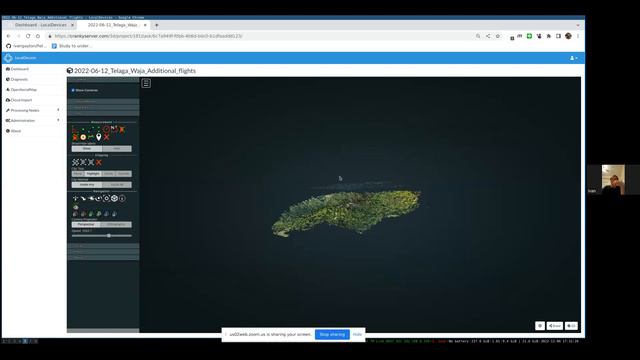Select the screen box clip tool
Screen dimensions: 640x360
[91, 162]
